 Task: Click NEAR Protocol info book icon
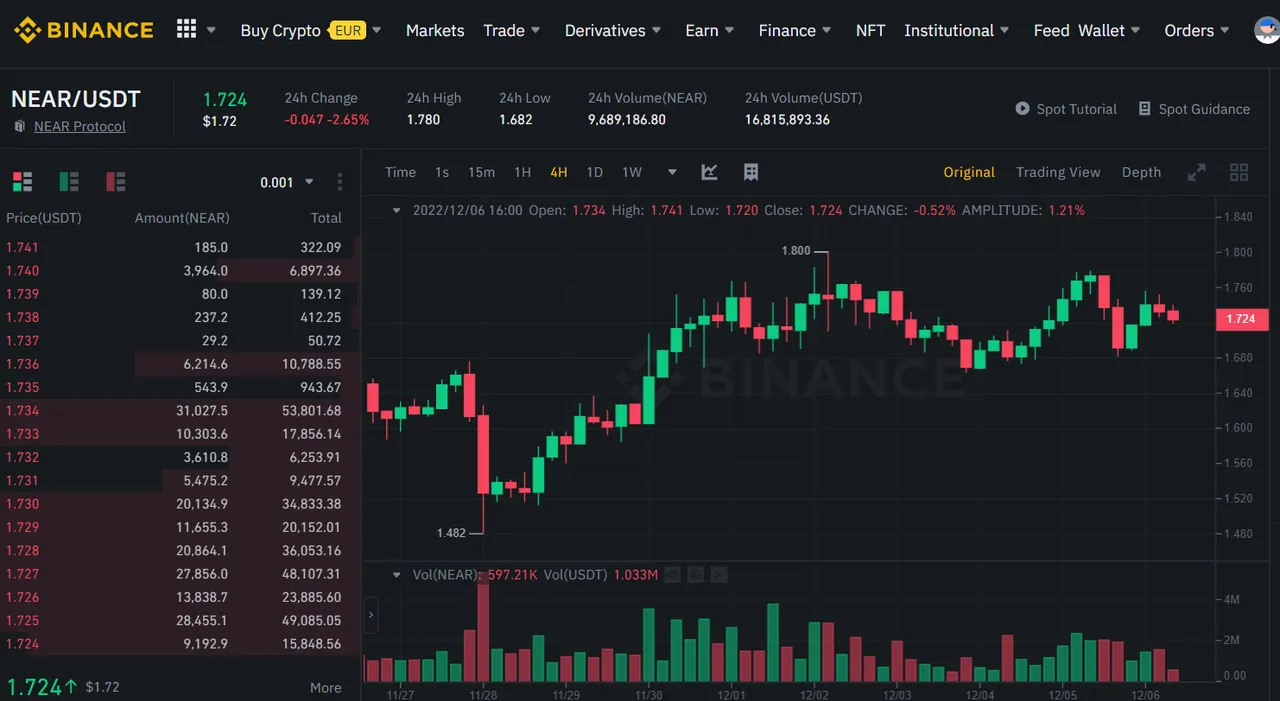click(x=19, y=127)
